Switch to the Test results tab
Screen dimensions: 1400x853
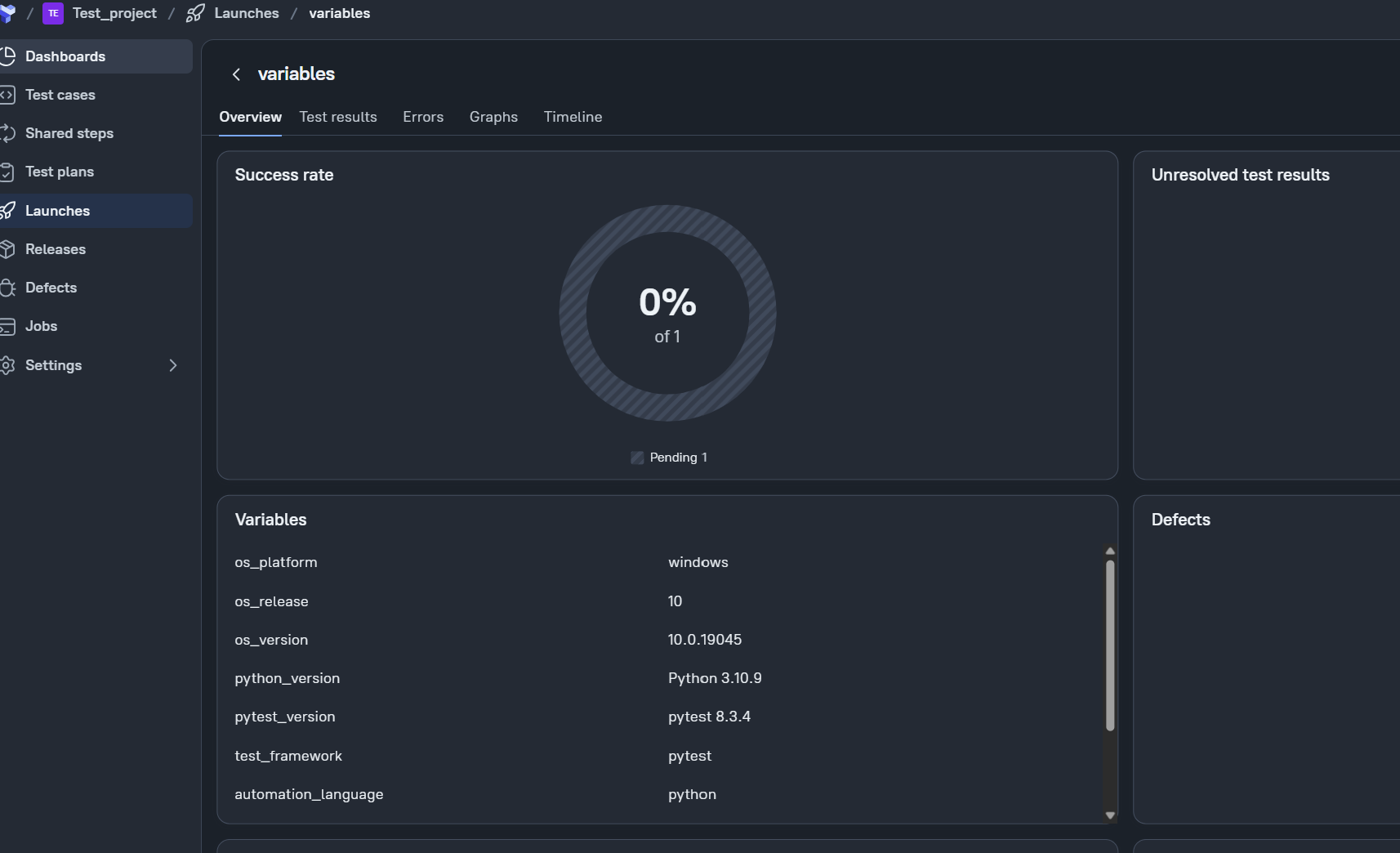338,117
